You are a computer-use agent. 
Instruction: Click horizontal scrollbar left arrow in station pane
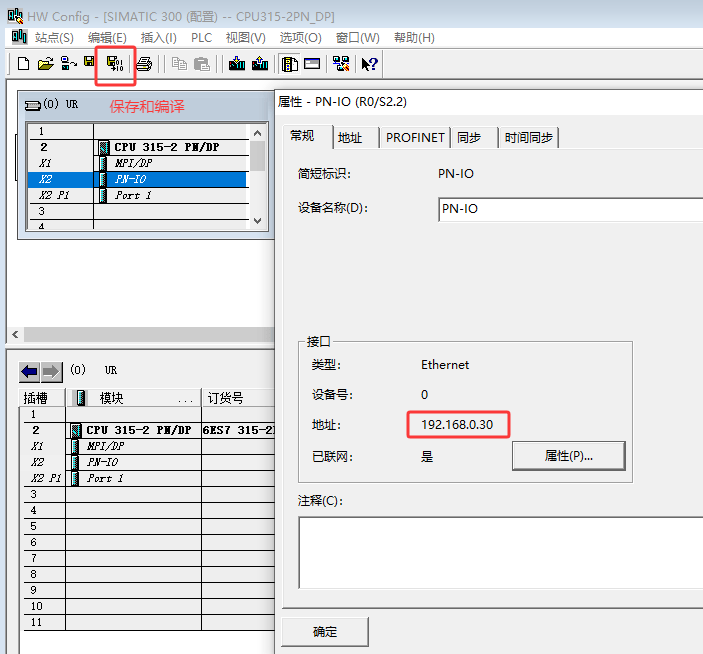(x=15, y=334)
